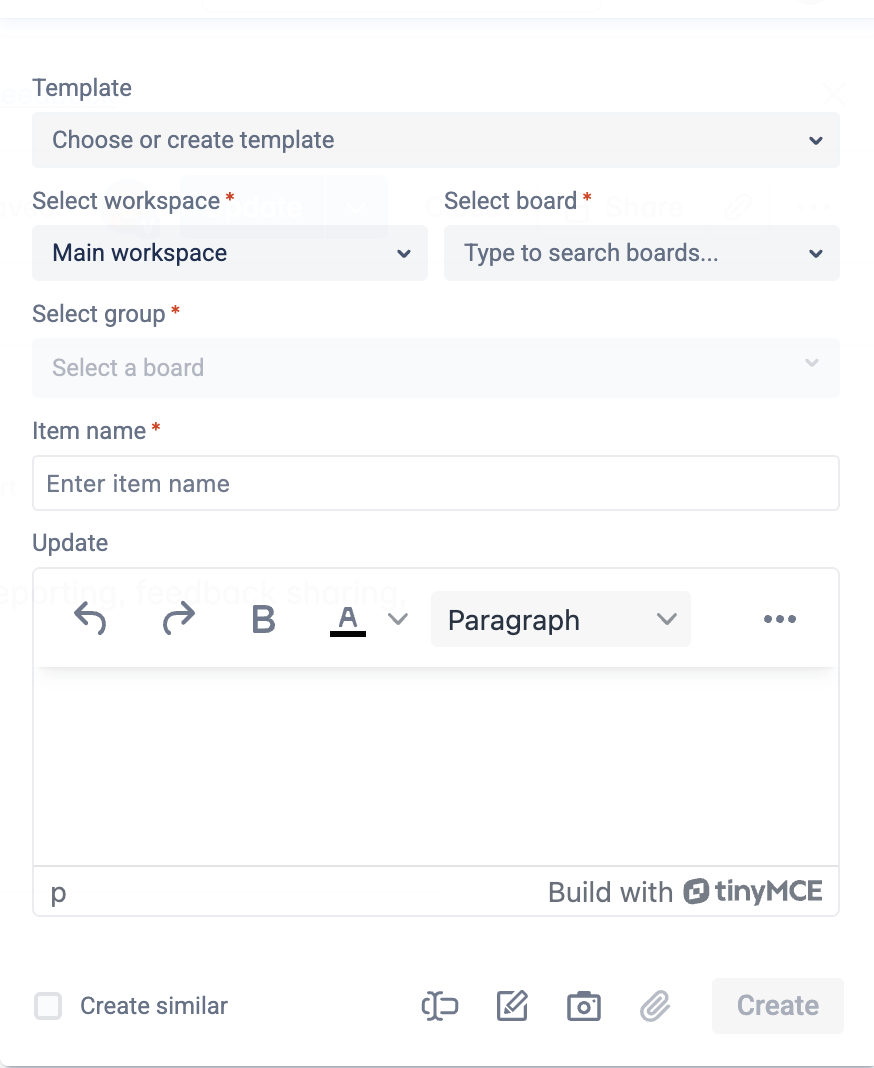Open the Choose or create template dropdown
This screenshot has width=874, height=1068.
click(x=435, y=140)
